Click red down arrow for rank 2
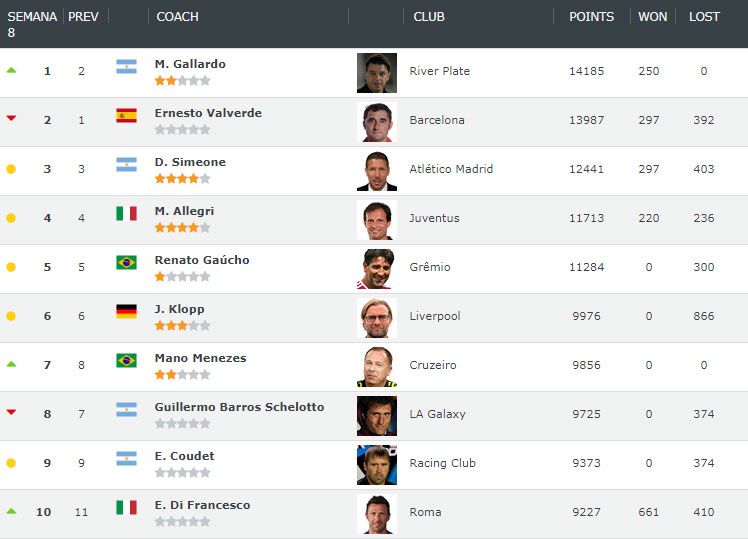 pyautogui.click(x=11, y=119)
